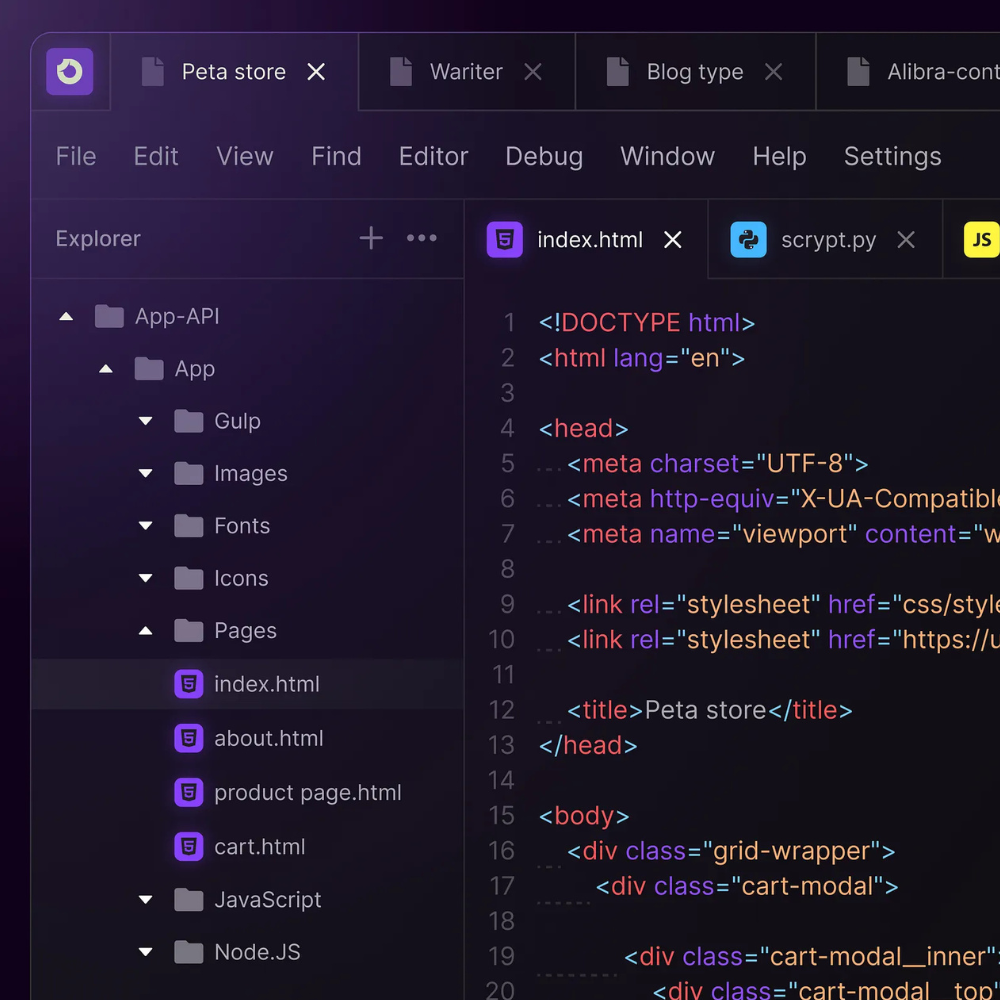Close the scrypt.py editor tab
The height and width of the screenshot is (1000, 1000).
point(906,239)
